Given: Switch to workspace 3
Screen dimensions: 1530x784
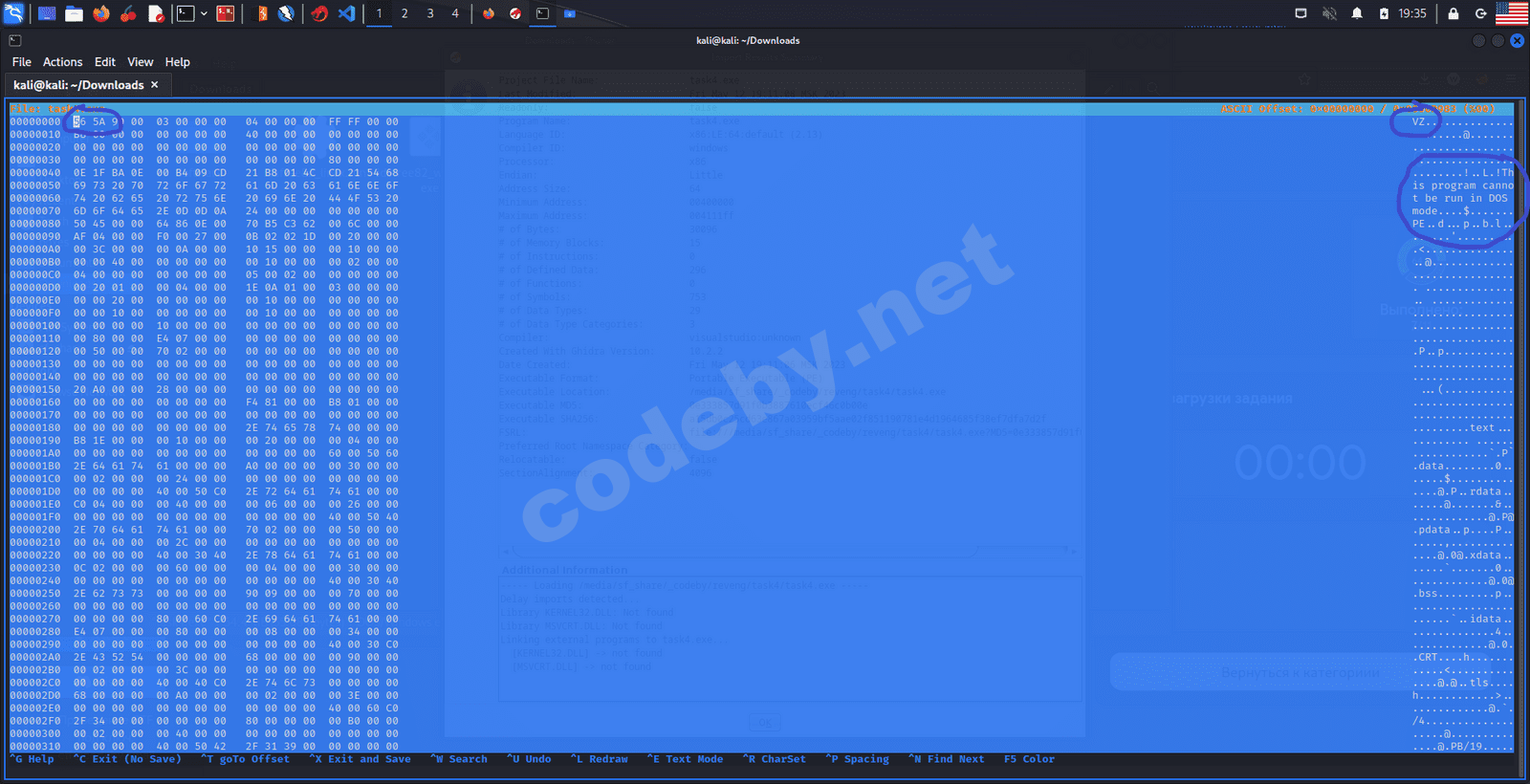Looking at the screenshot, I should [430, 13].
